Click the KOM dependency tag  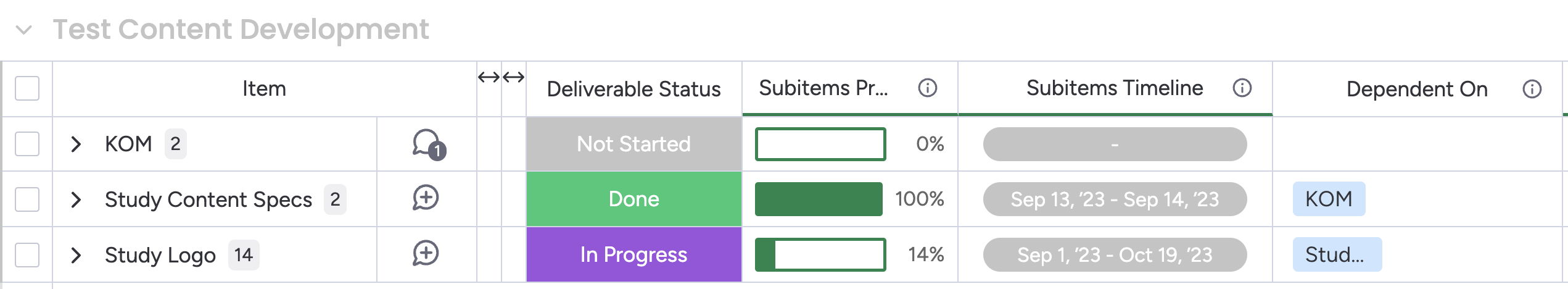click(x=1329, y=199)
